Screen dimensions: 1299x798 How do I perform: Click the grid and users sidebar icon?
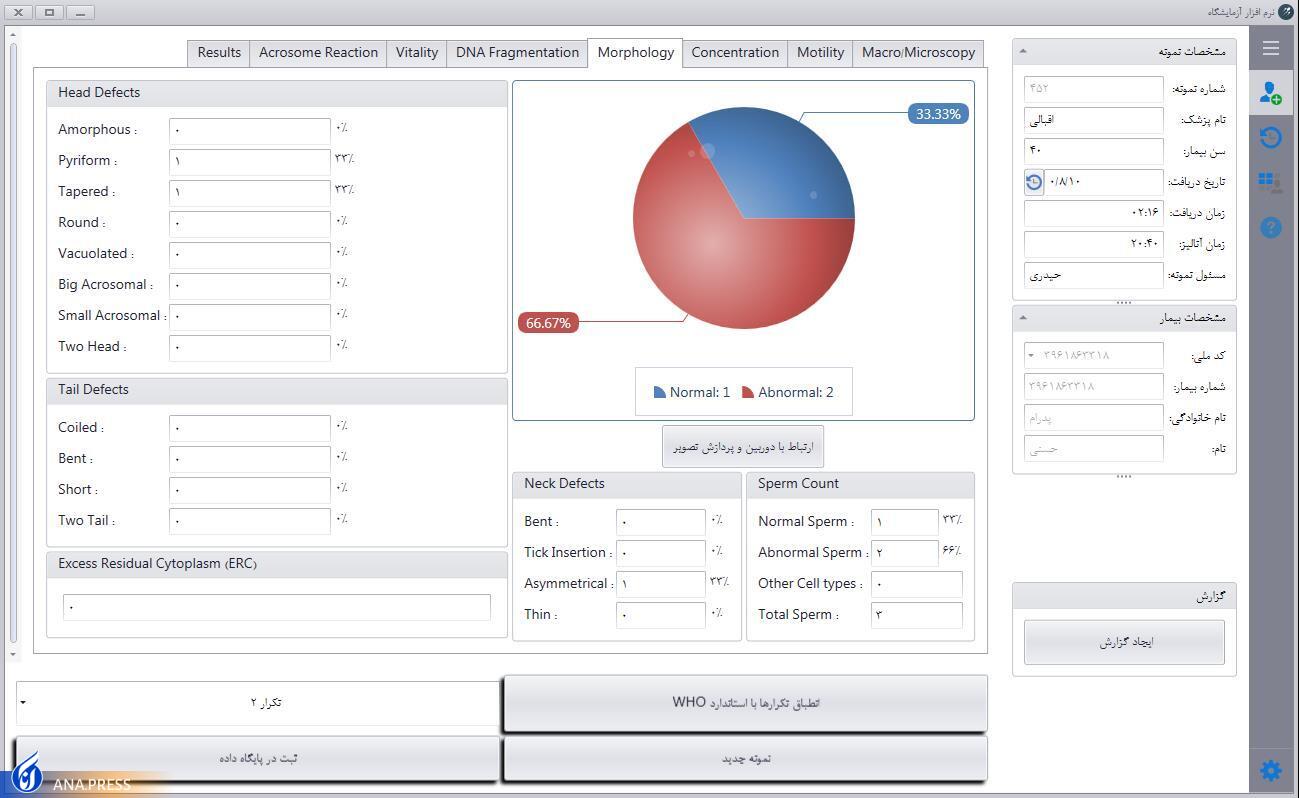point(1270,182)
